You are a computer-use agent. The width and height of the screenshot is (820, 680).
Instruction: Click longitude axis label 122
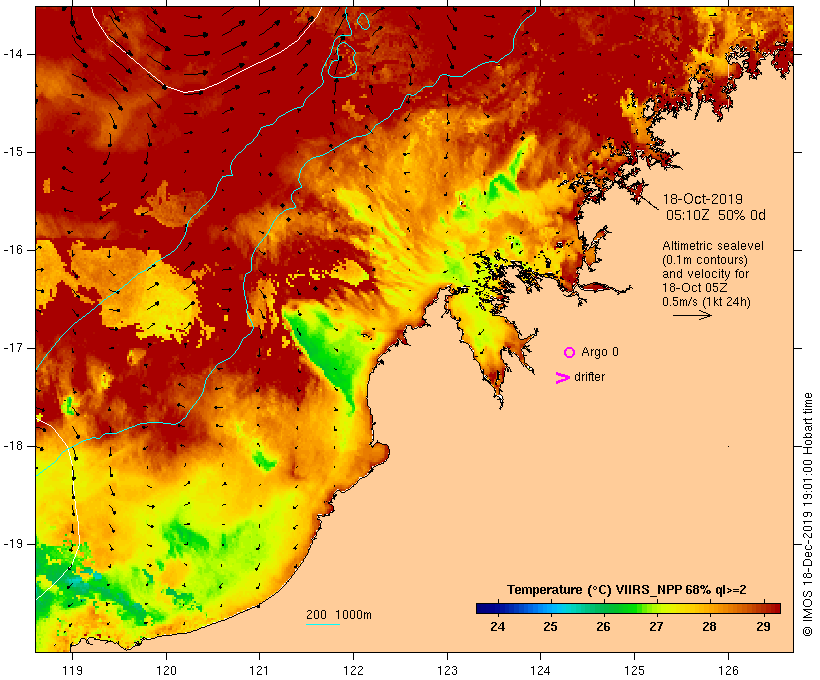353,670
